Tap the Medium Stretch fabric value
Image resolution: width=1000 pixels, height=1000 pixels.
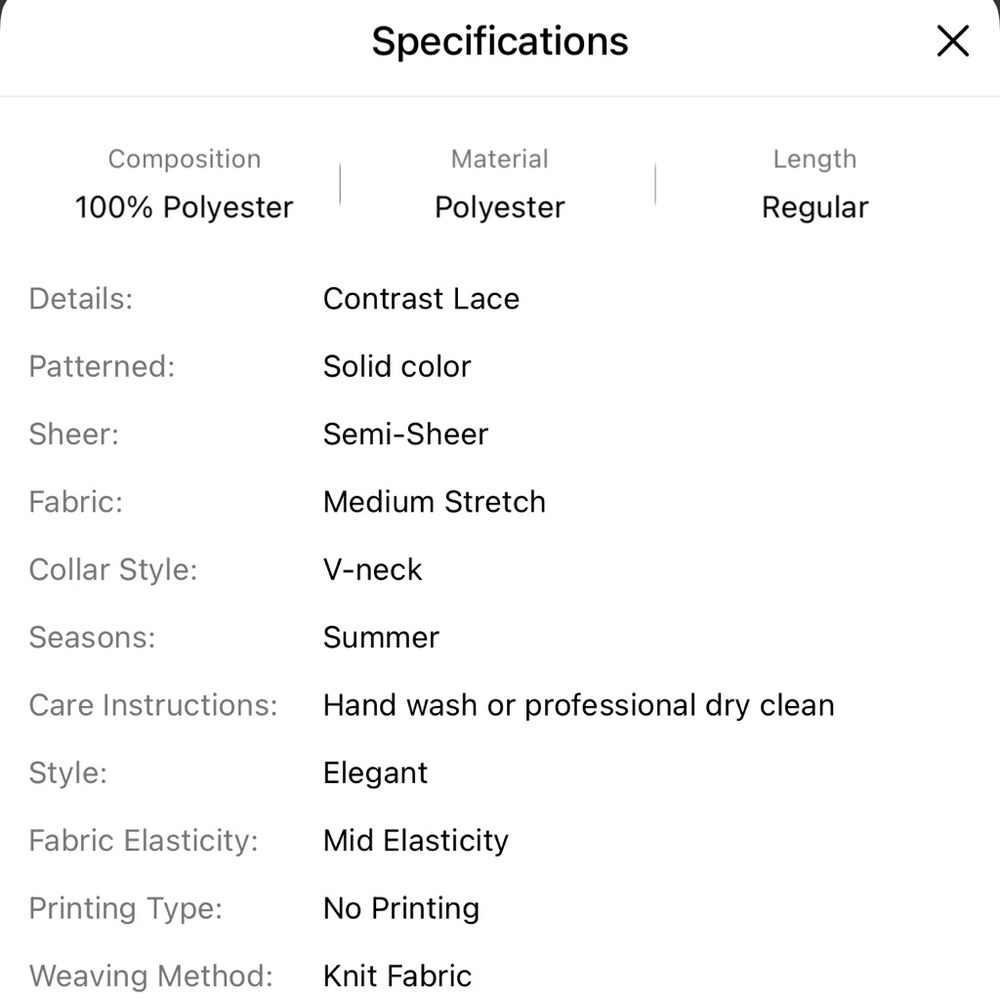(435, 502)
